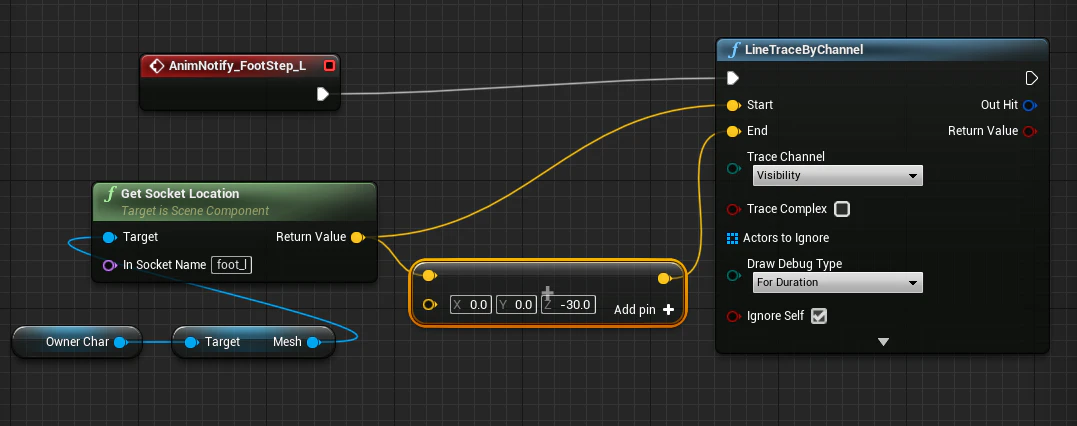Click the Y value field of the vector
Screen dimensions: 1077x426
coord(516,304)
